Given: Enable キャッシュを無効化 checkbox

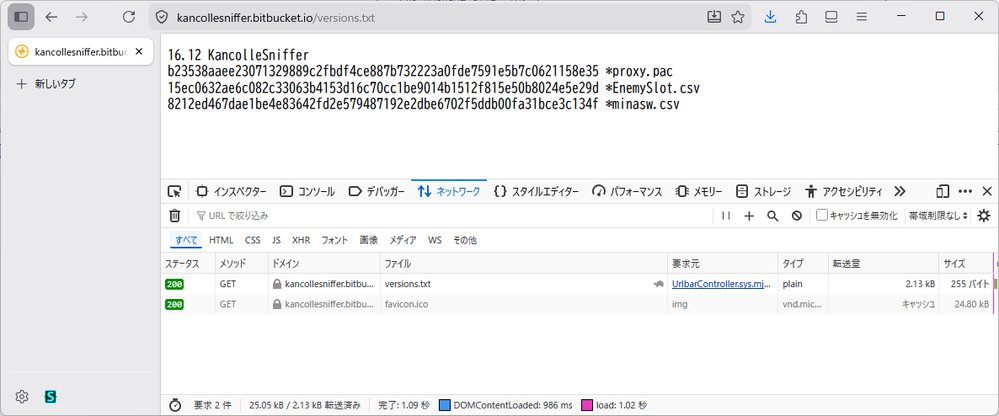Looking at the screenshot, I should pyautogui.click(x=822, y=215).
